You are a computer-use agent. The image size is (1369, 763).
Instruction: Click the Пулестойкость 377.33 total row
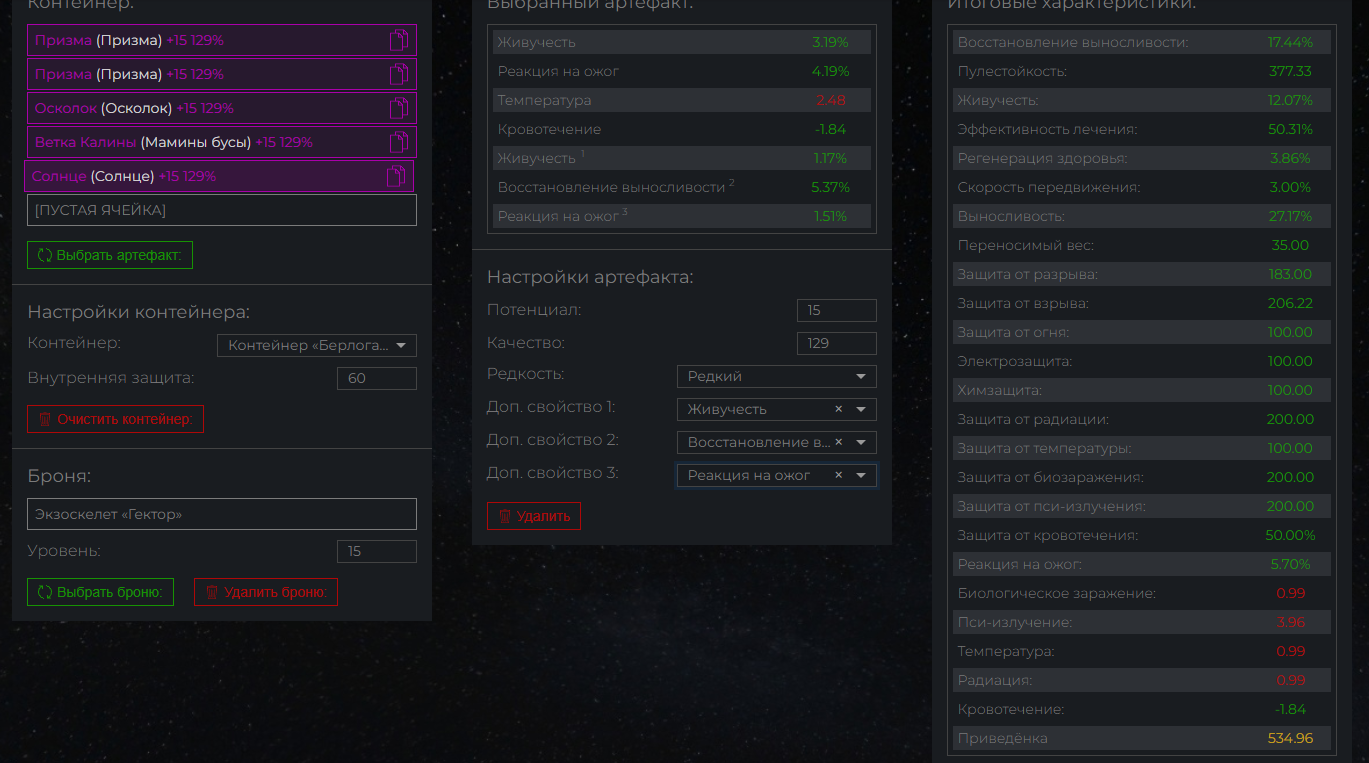coord(1142,71)
